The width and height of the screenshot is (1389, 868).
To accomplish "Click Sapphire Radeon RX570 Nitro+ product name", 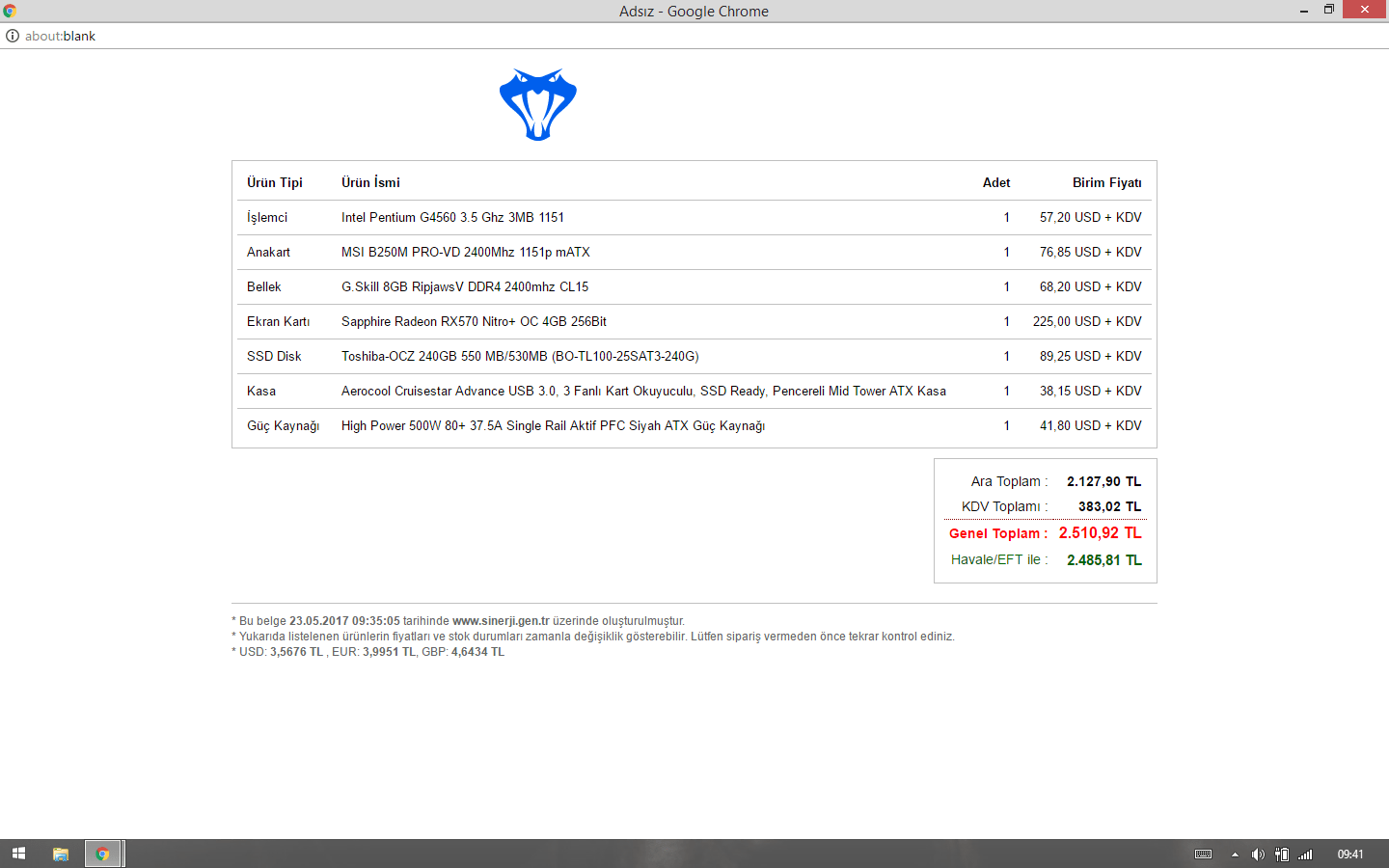I will (474, 321).
